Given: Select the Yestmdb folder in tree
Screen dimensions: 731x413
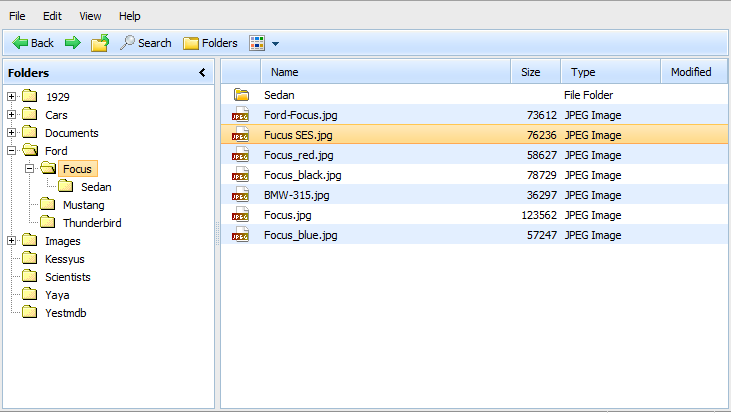Looking at the screenshot, I should coord(66,313).
